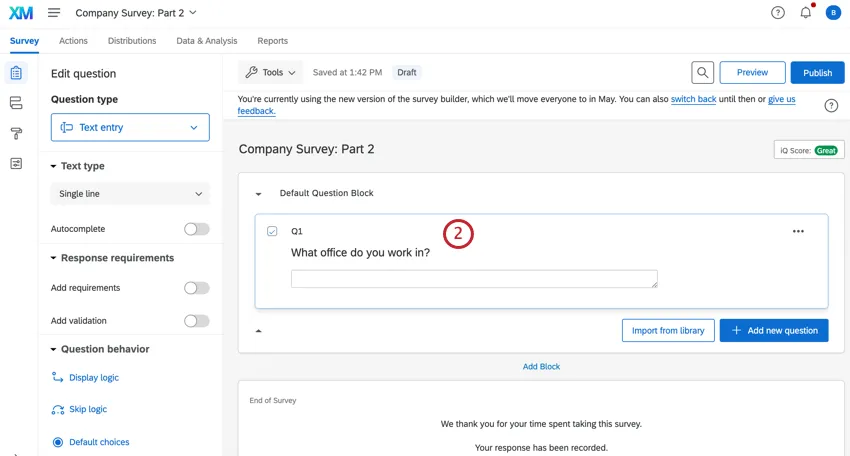
Task: Collapse the Default Question Block
Action: (259, 194)
